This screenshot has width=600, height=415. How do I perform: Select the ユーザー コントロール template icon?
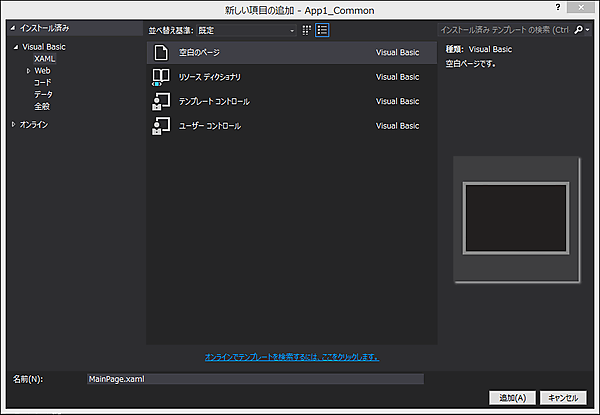click(161, 126)
